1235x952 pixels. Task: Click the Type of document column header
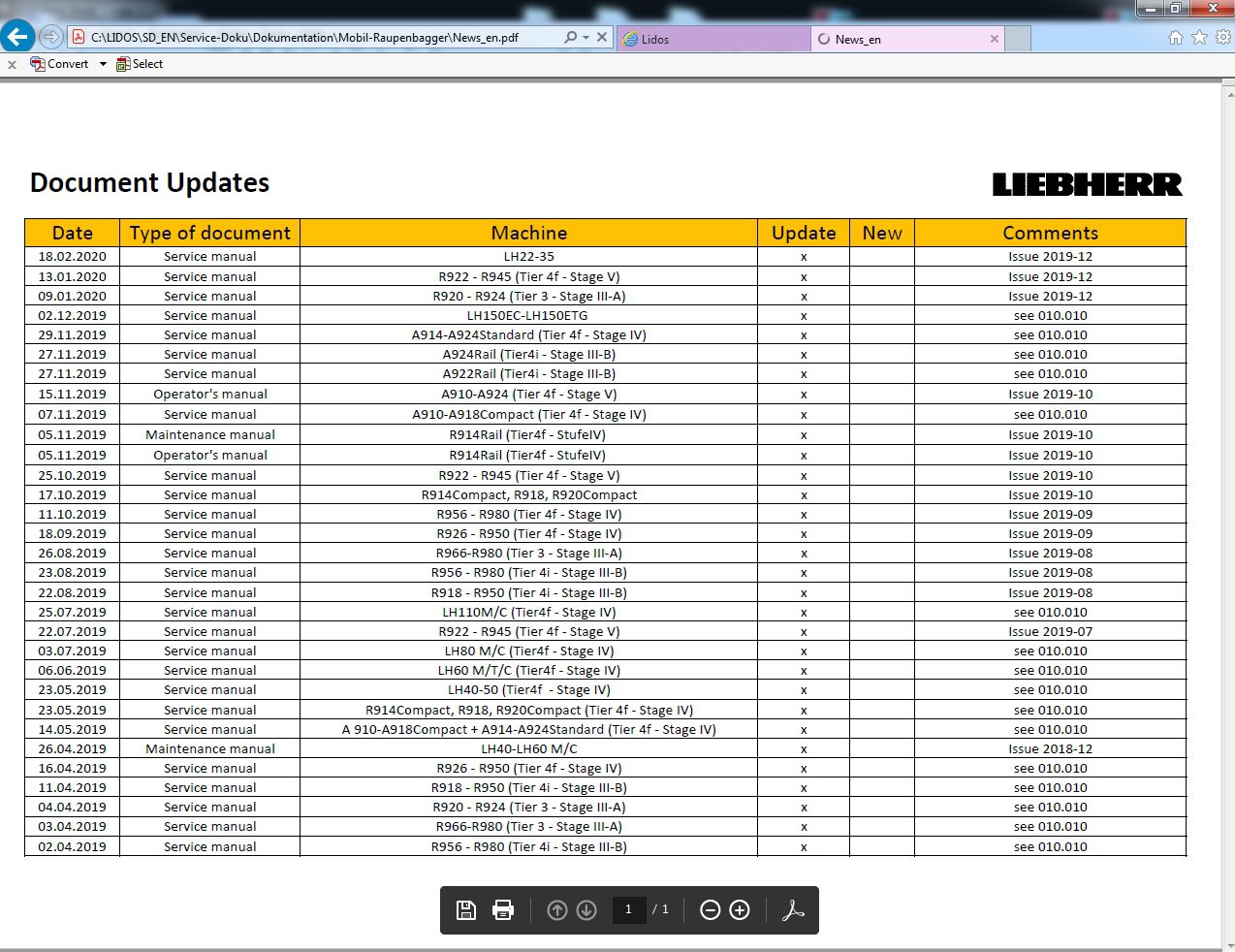pos(210,233)
